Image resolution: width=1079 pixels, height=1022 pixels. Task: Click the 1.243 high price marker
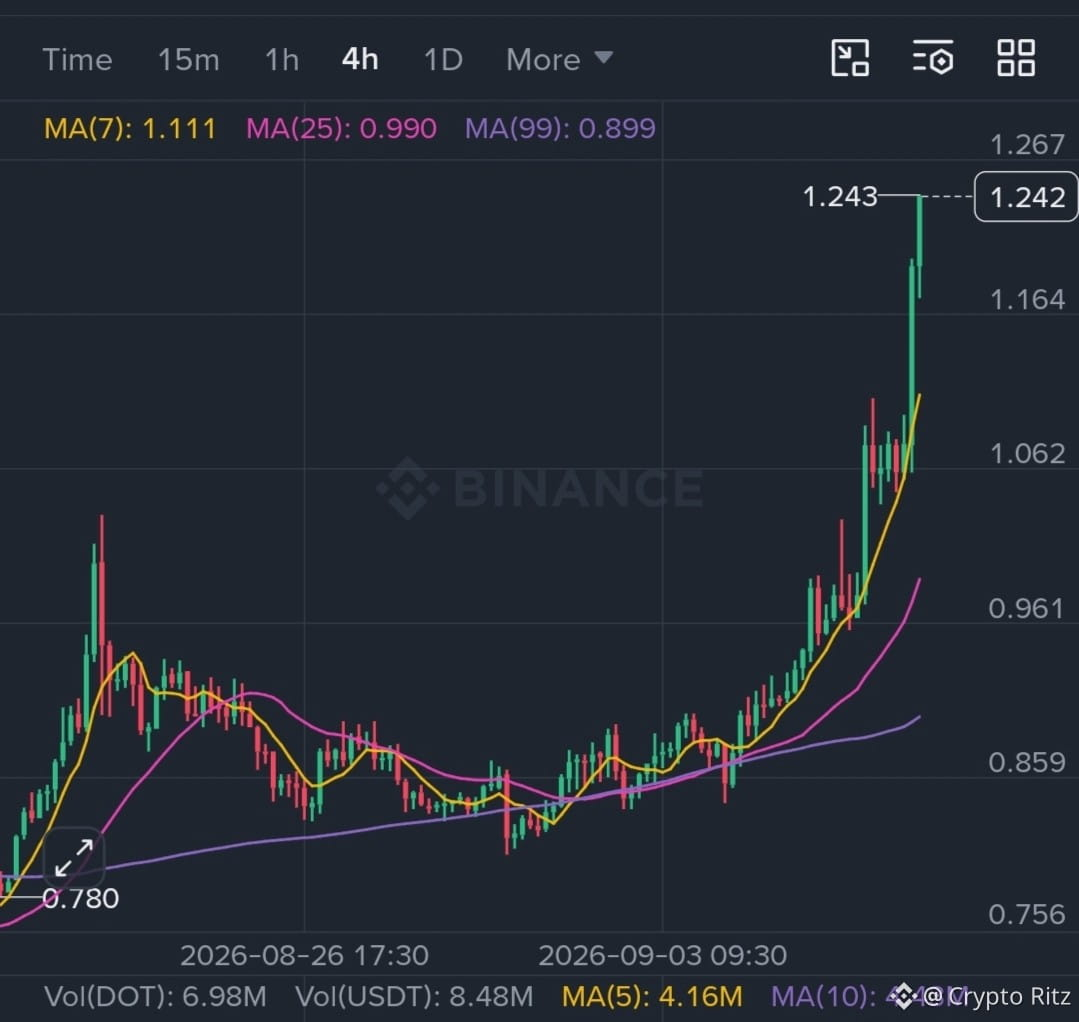[x=840, y=197]
